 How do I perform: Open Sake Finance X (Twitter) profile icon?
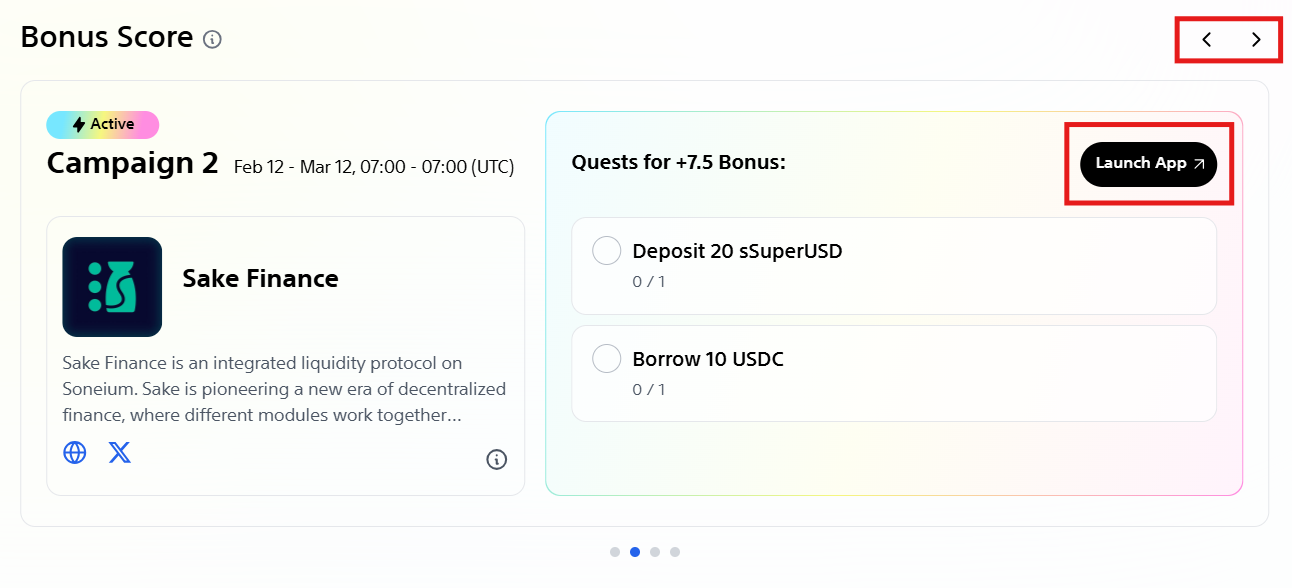point(119,453)
